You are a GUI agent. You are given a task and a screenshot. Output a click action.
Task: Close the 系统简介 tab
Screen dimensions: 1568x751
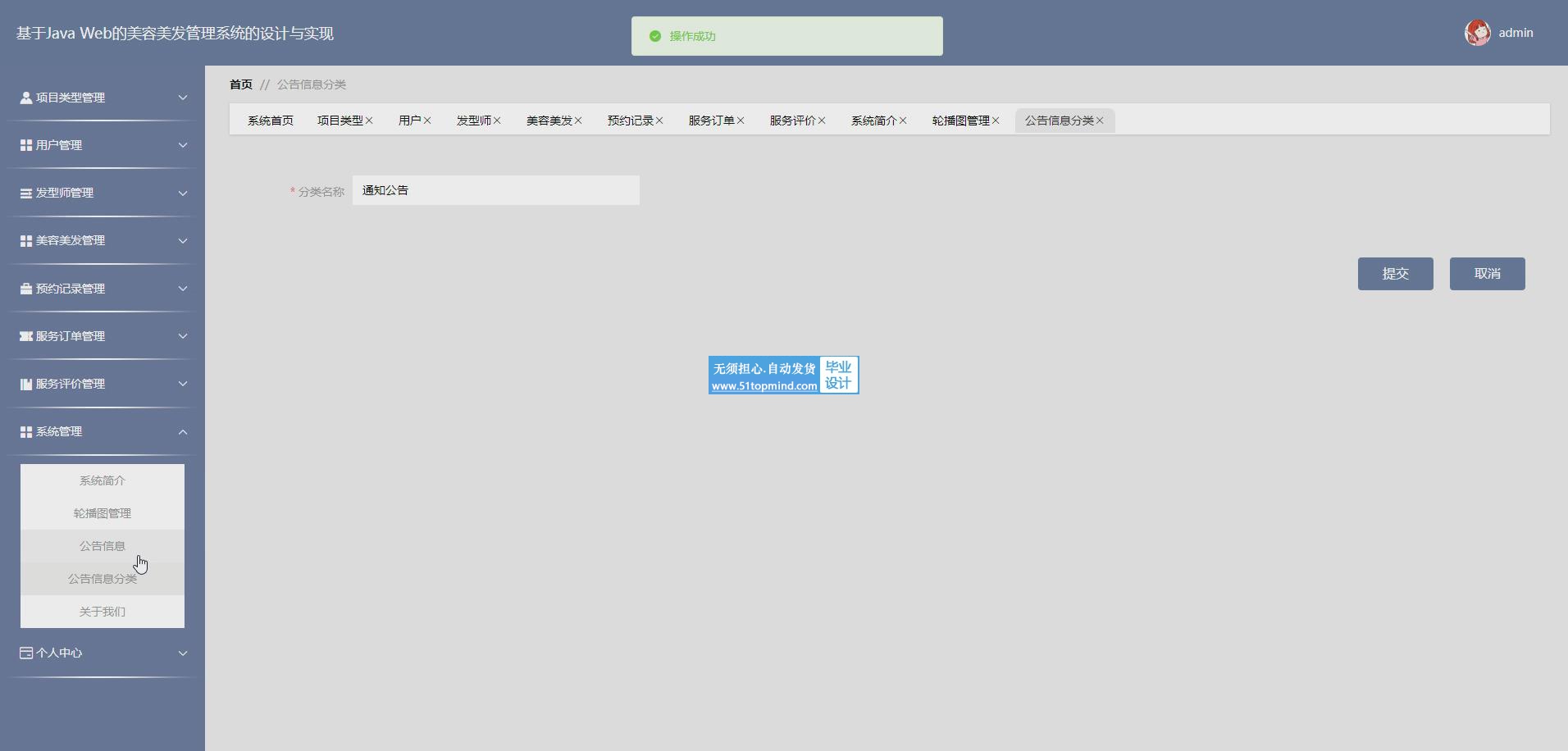click(903, 121)
